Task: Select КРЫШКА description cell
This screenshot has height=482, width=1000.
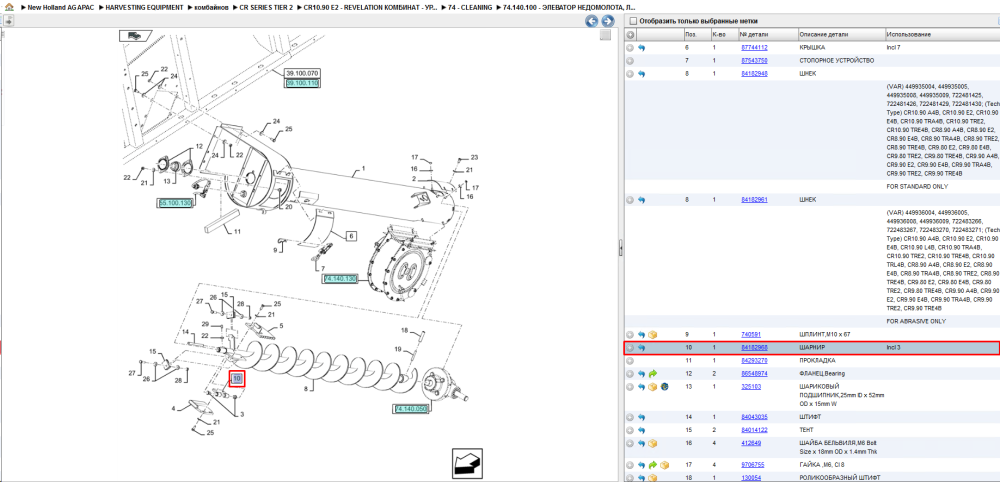Action: (x=812, y=48)
